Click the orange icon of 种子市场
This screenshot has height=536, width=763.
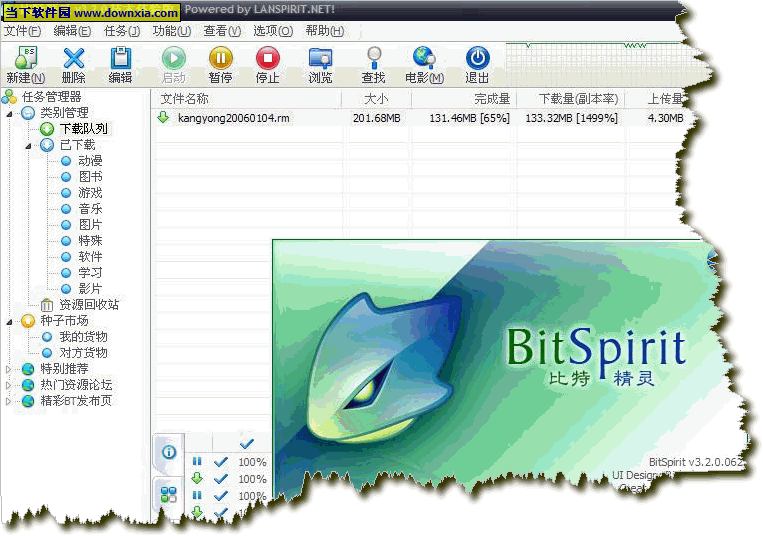pos(28,321)
